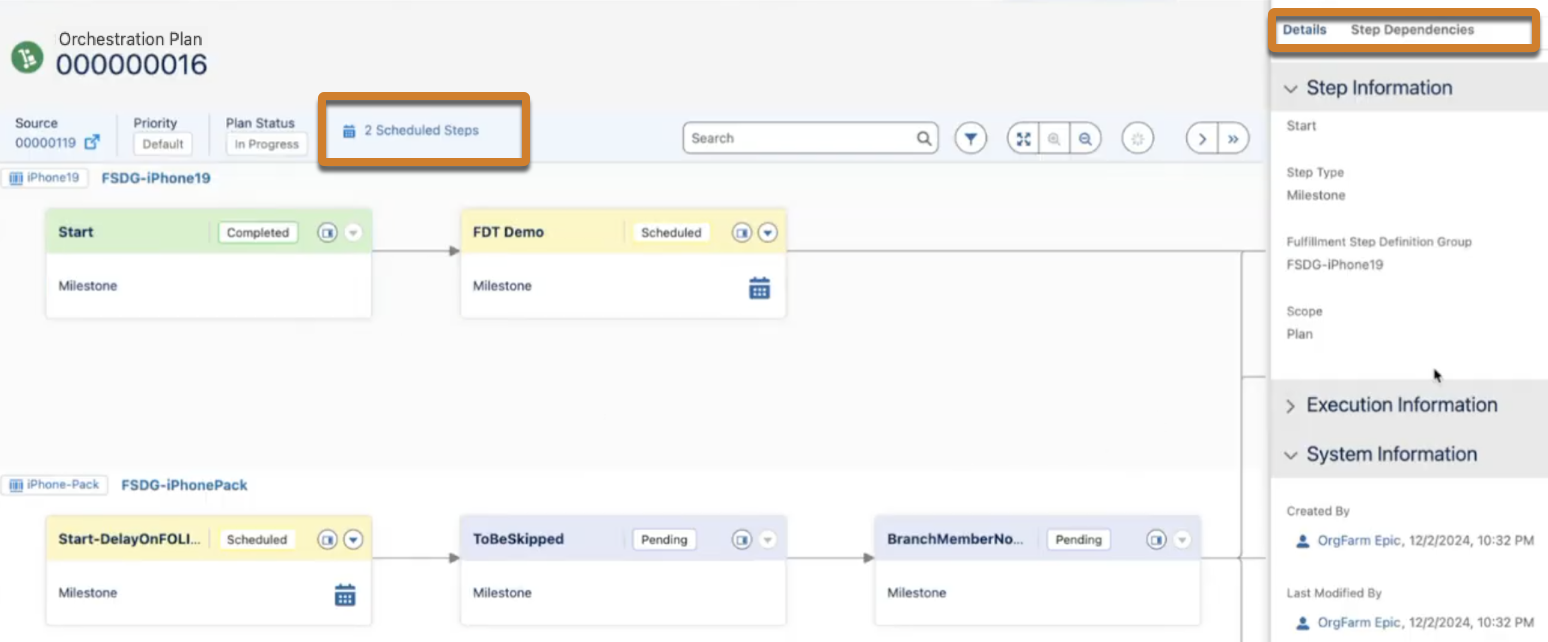The image size is (1548, 642).
Task: Open the 2 Scheduled Steps link
Action: tap(421, 130)
